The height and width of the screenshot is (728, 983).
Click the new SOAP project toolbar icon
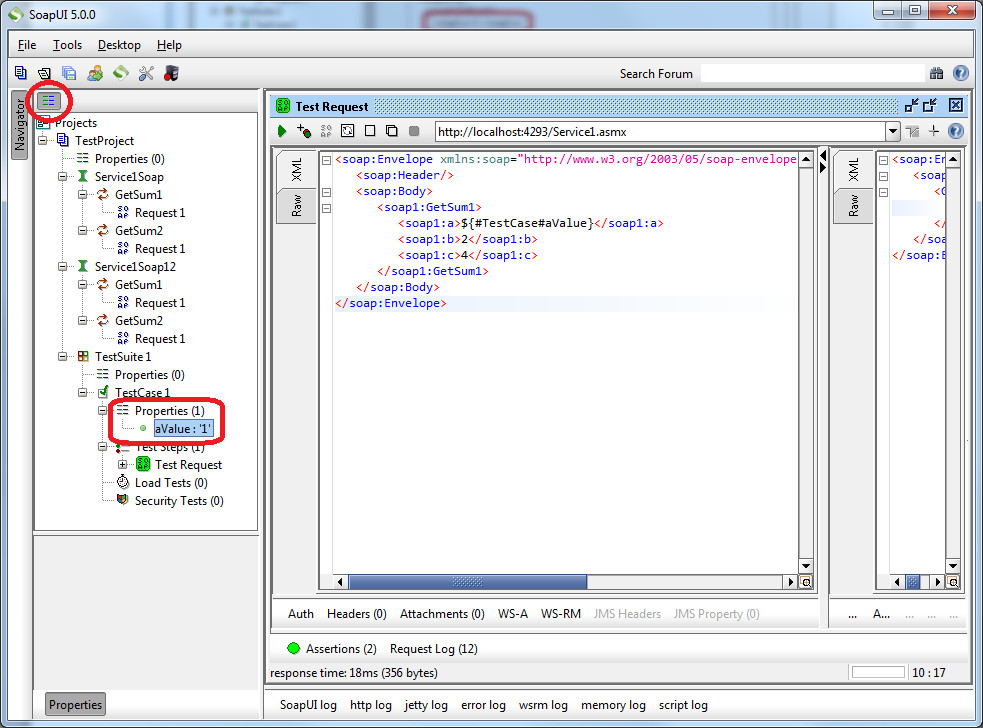(x=21, y=73)
